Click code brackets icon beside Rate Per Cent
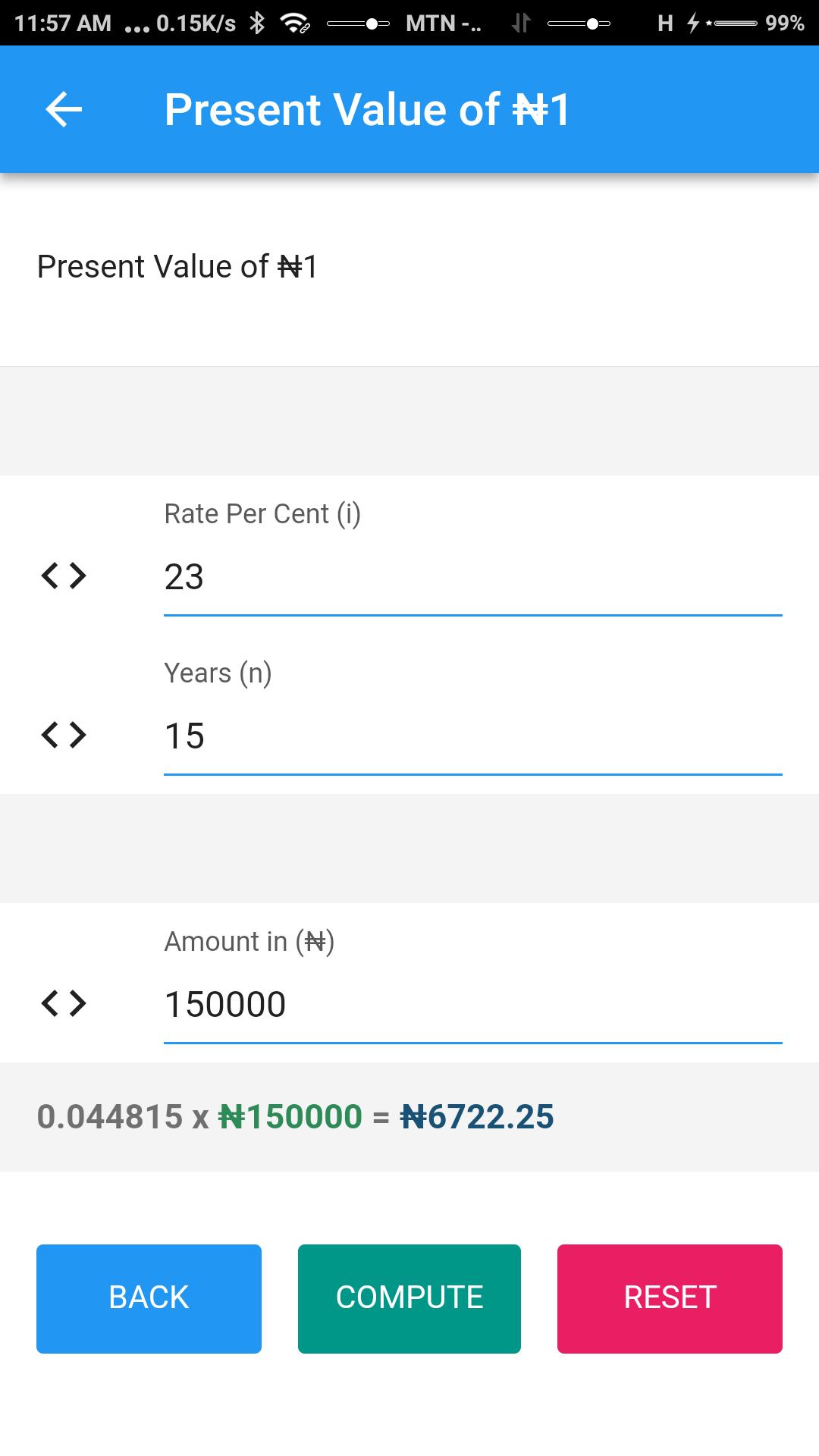The image size is (819, 1456). coord(64,576)
